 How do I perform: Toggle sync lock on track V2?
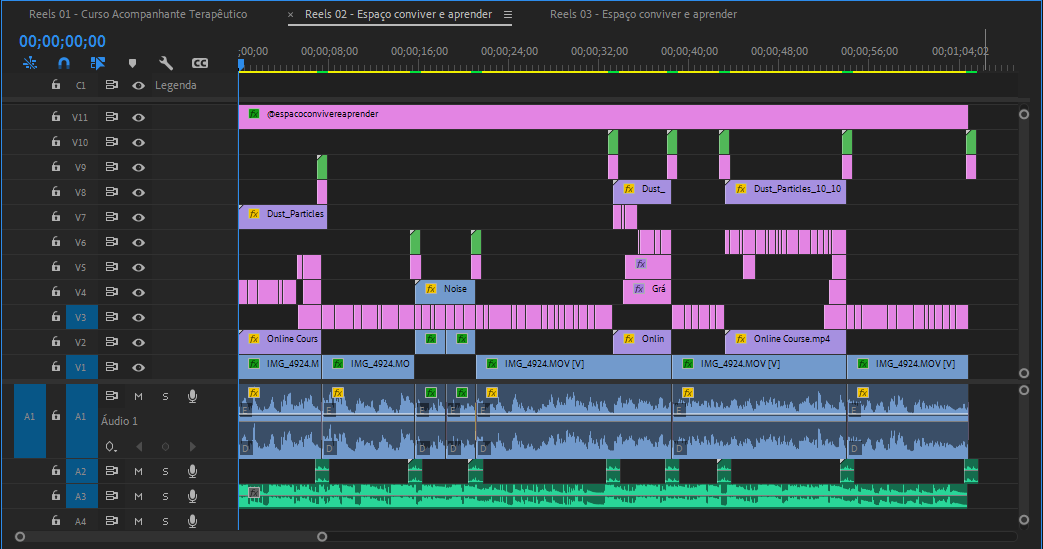tap(112, 342)
